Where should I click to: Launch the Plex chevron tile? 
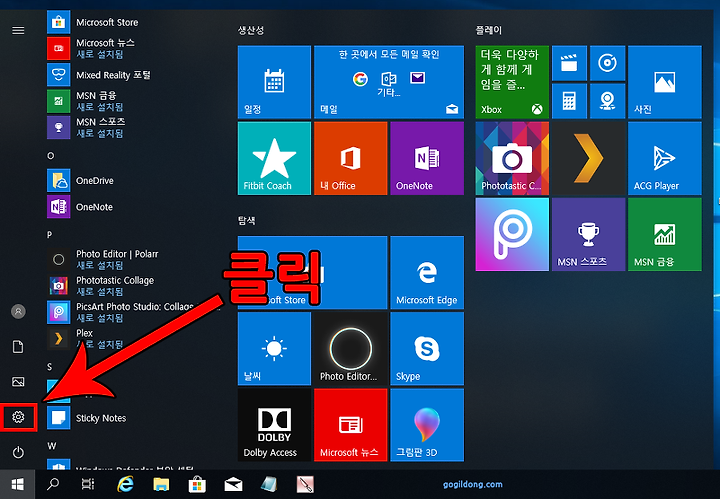(588, 158)
